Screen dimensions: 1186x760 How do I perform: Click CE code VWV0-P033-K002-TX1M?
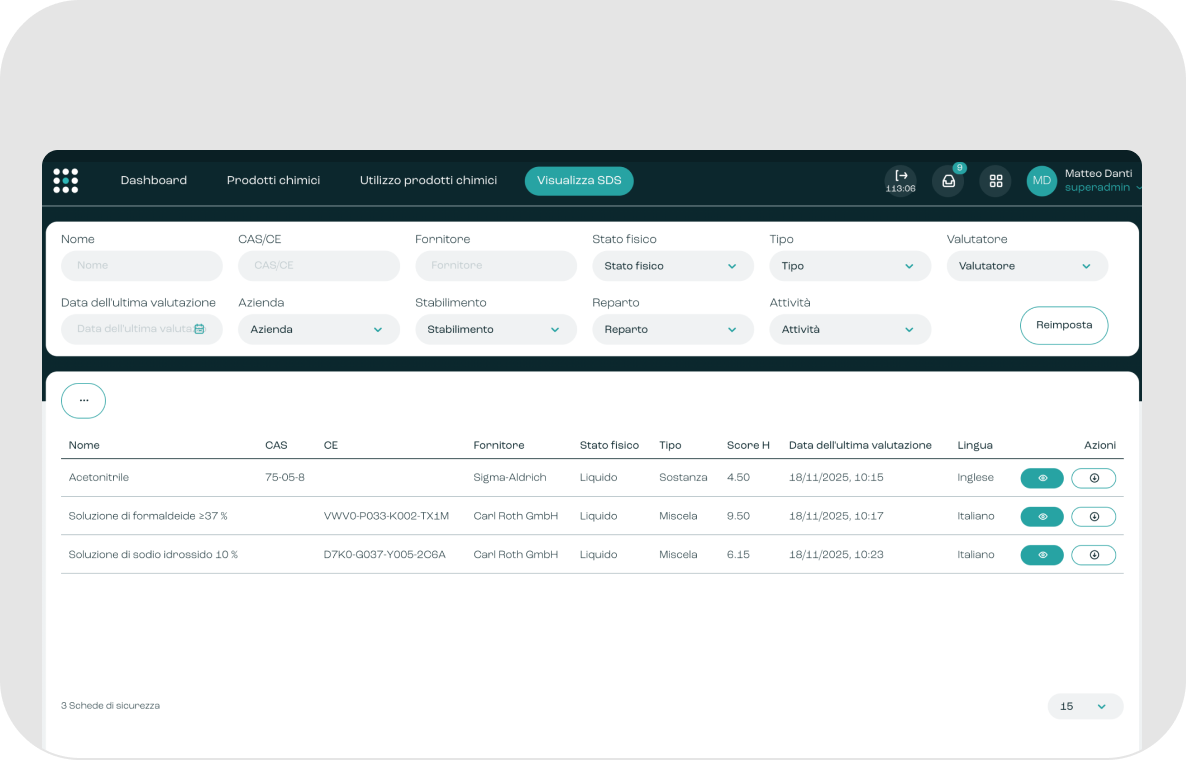point(387,516)
